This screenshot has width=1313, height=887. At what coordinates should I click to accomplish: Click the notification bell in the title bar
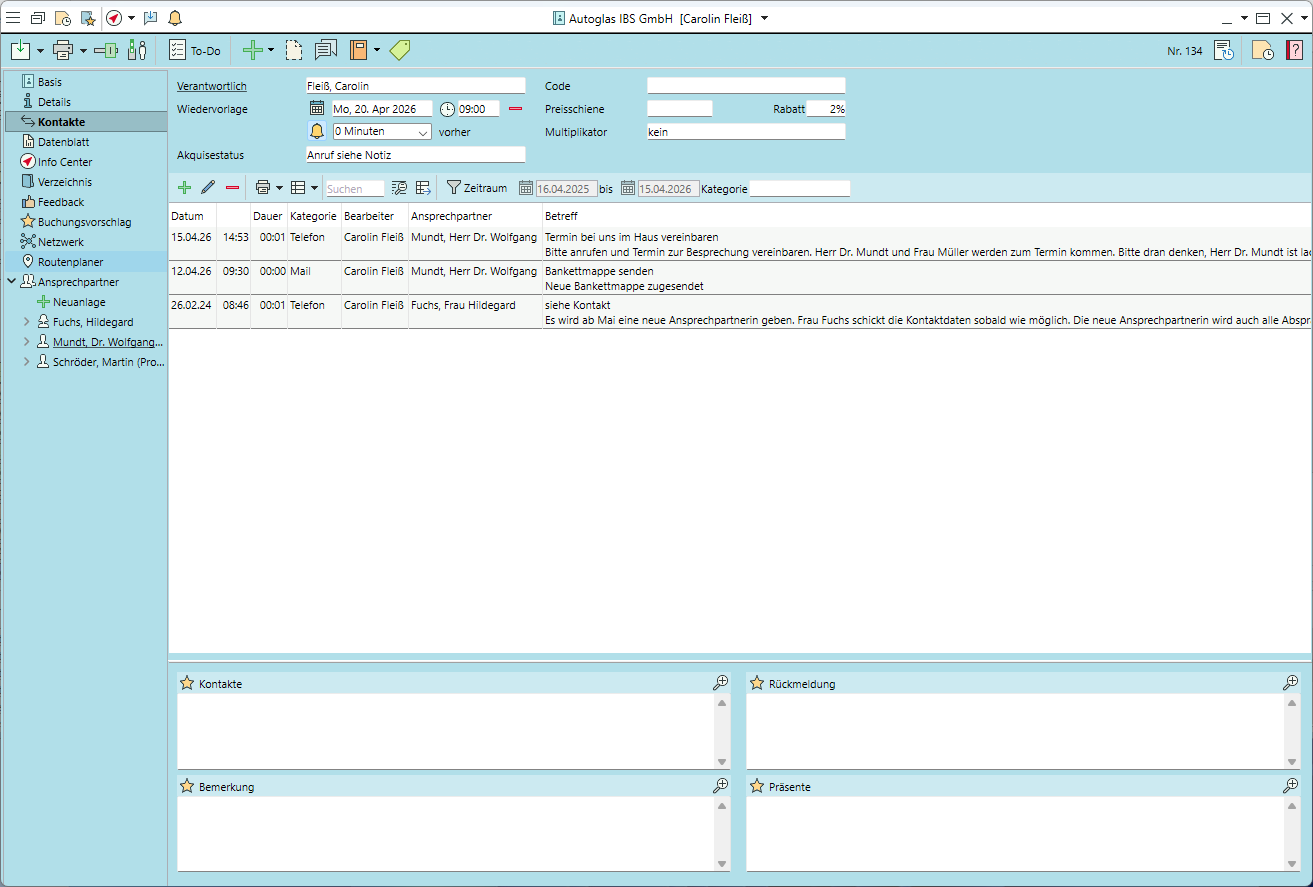coord(175,18)
